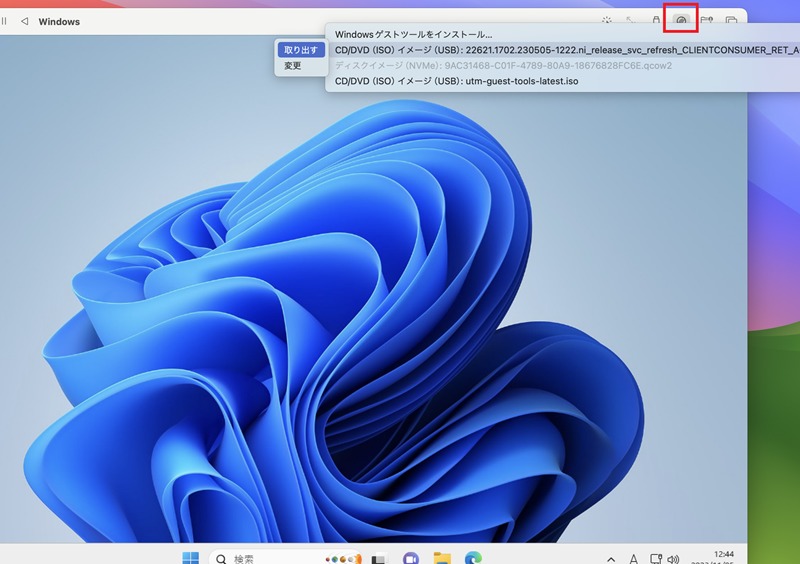Open the CD/DVD drive image toolbar icon

coord(681,20)
